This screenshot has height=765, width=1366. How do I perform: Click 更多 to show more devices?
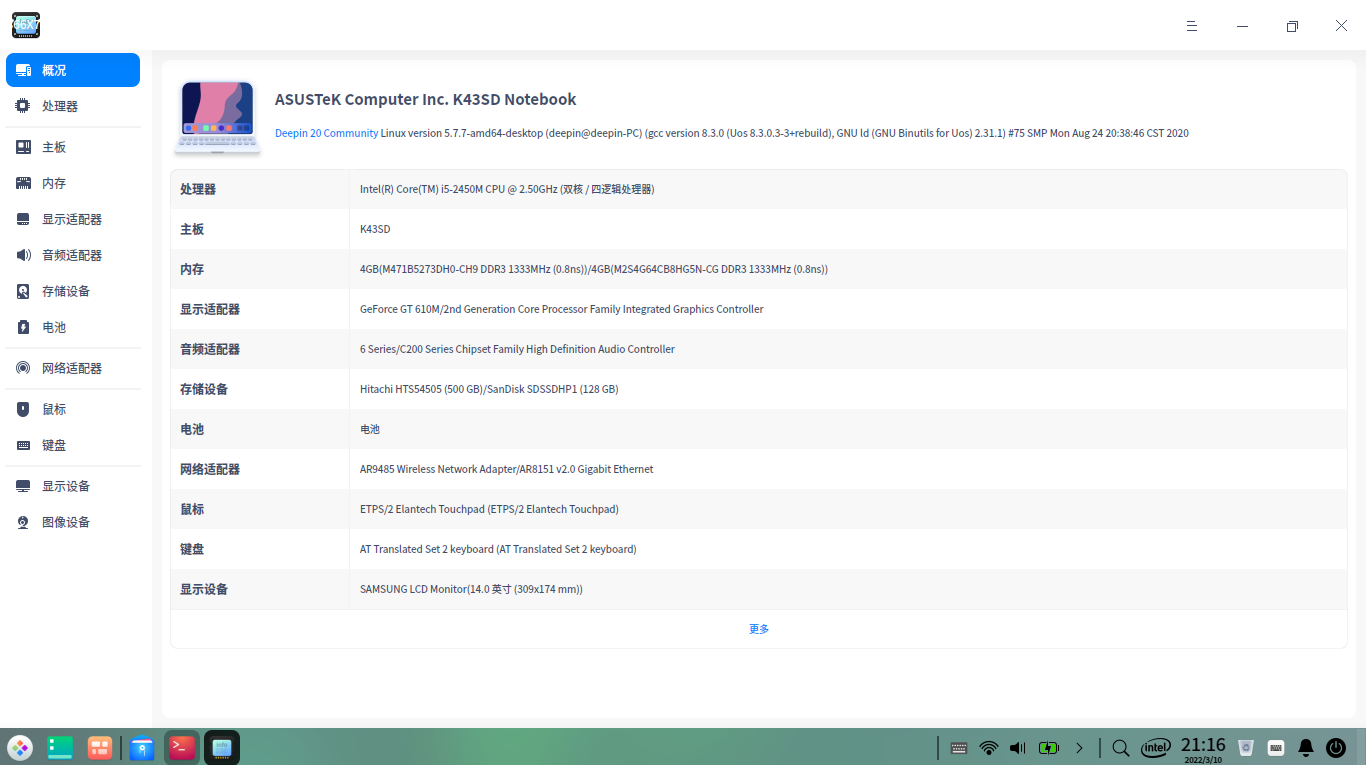pyautogui.click(x=759, y=629)
